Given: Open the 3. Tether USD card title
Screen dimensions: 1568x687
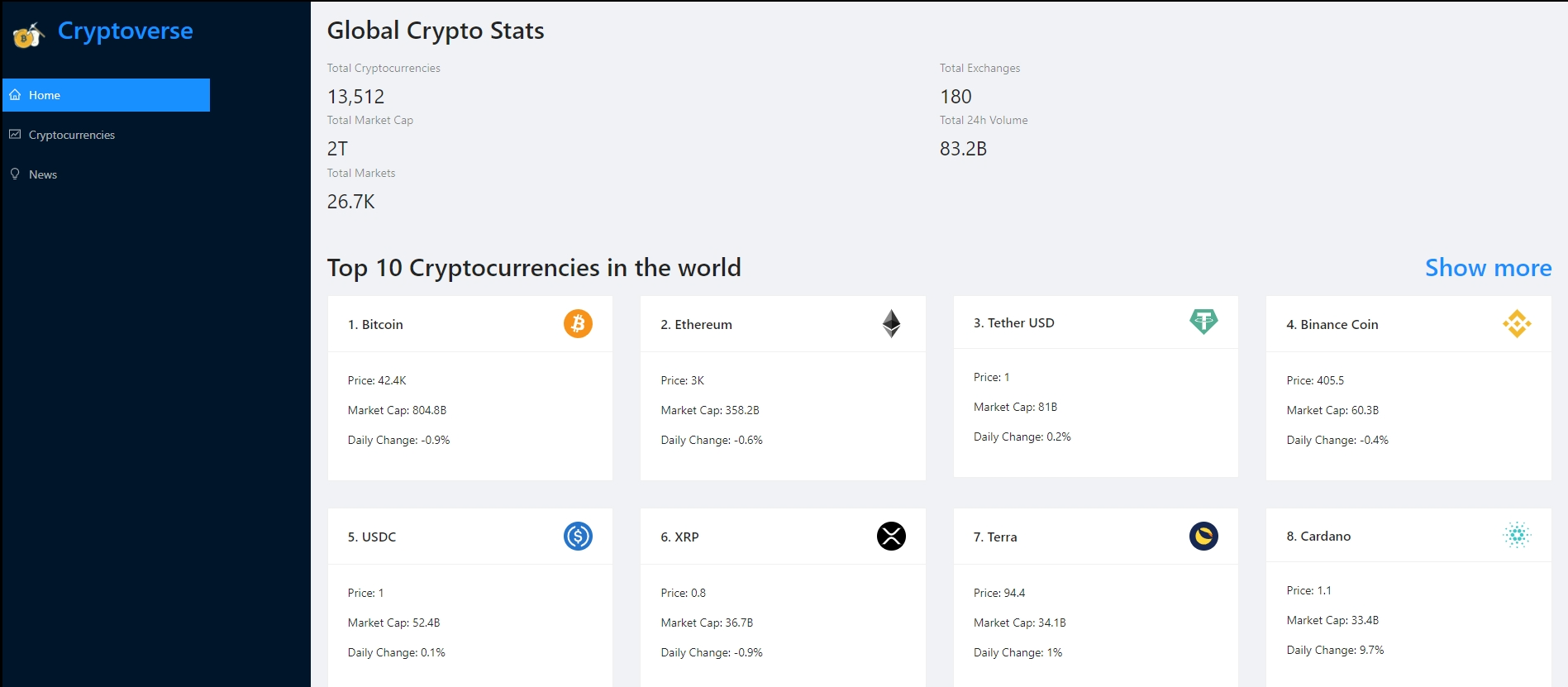Looking at the screenshot, I should pos(1013,323).
